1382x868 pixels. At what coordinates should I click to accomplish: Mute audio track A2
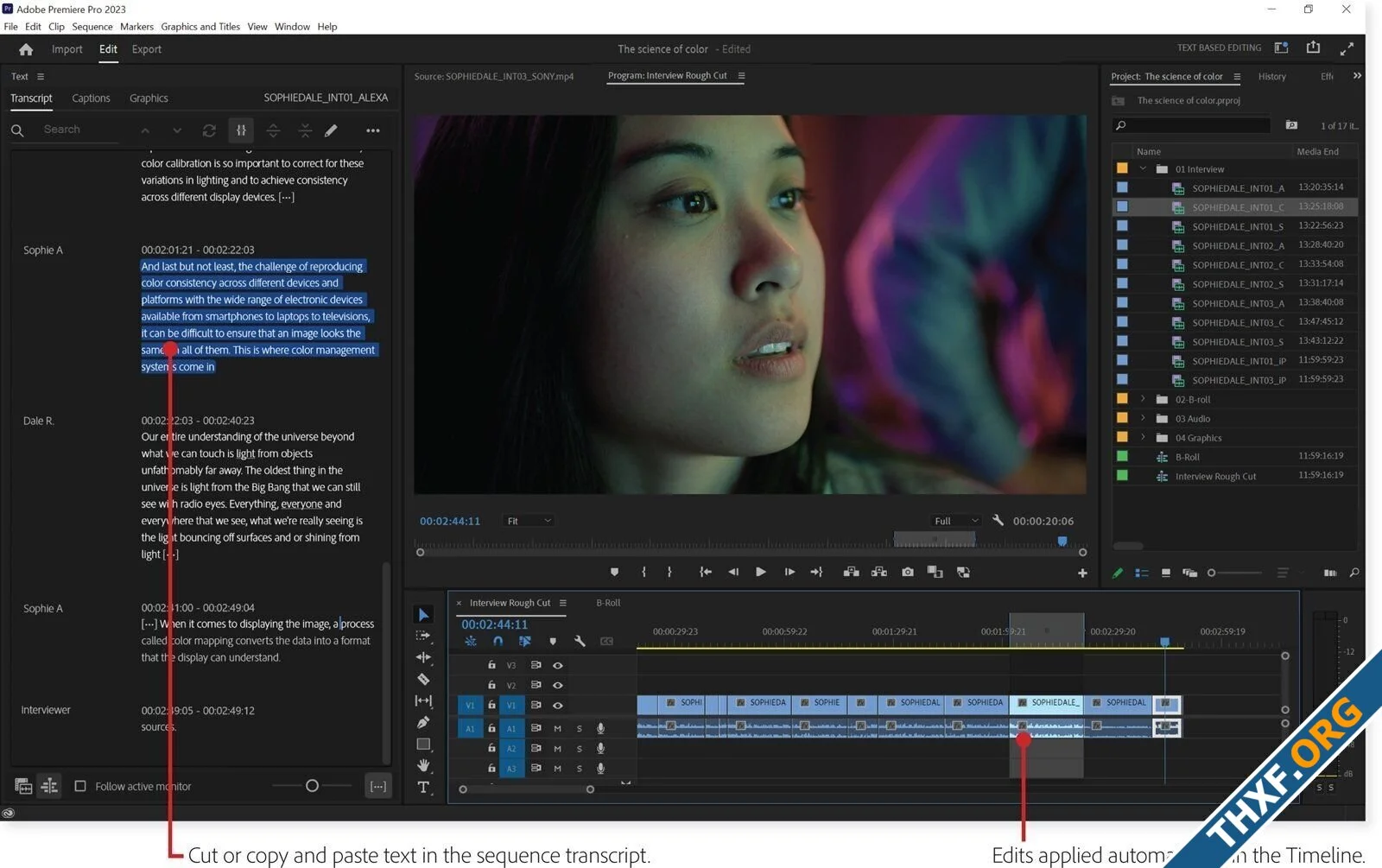pos(557,749)
